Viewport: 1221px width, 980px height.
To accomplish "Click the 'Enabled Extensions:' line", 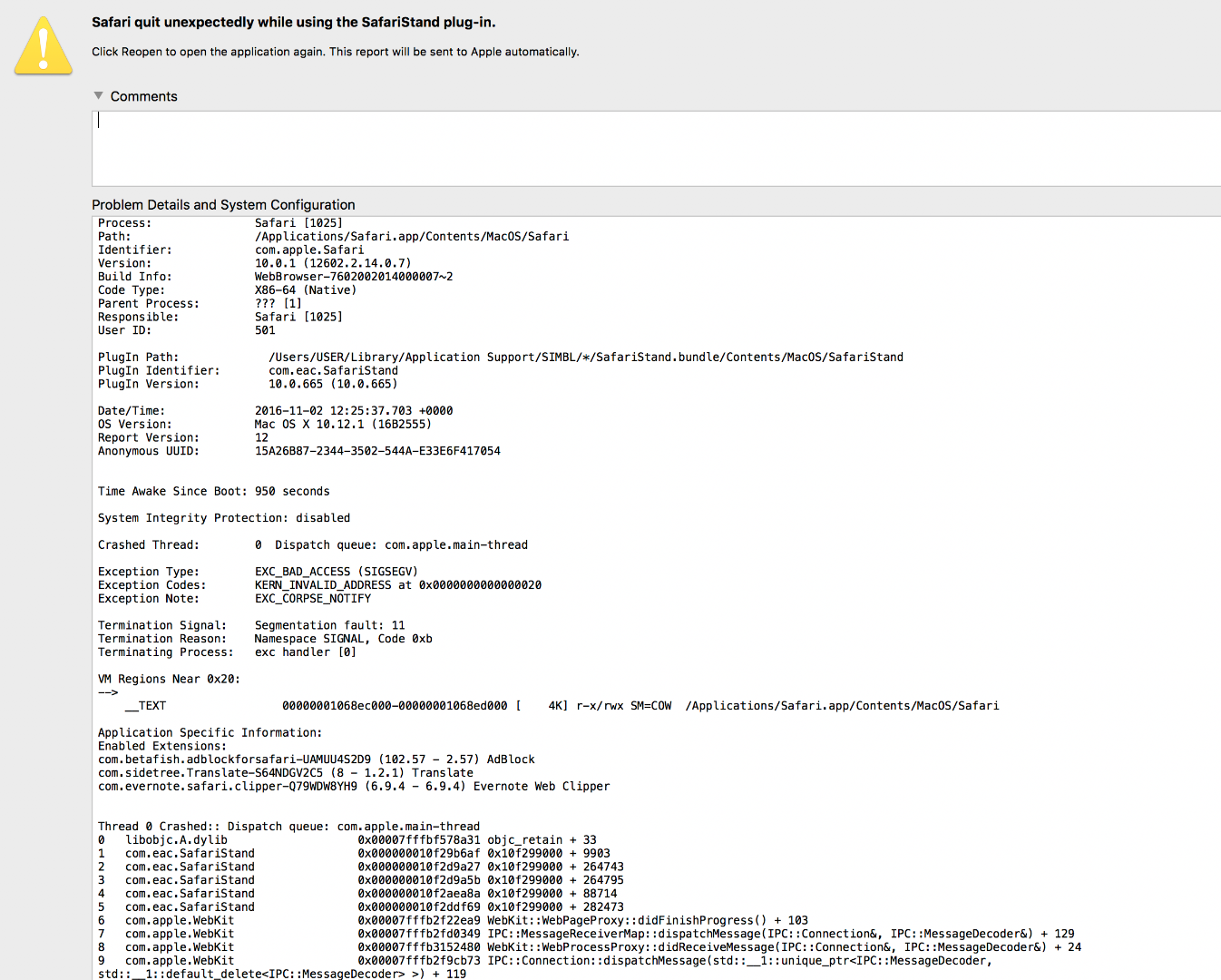I will pos(162,746).
